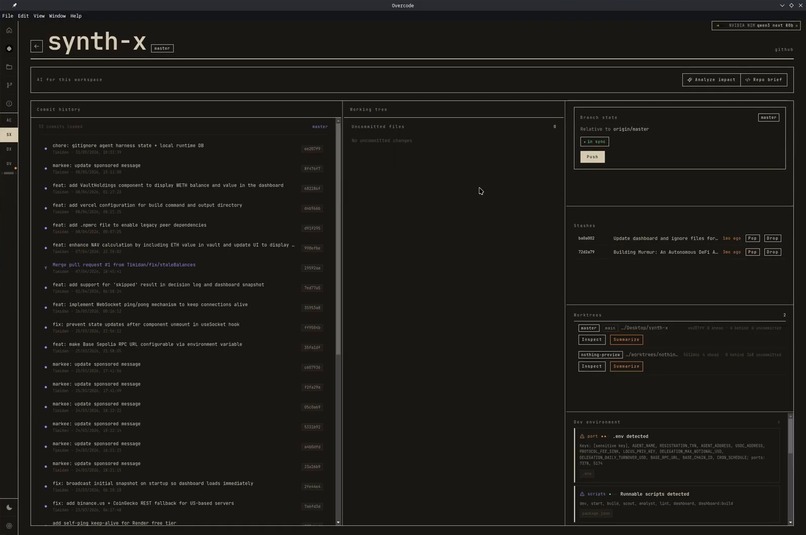Click the info circle icon in the sidebar
806x535 pixels.
(x=9, y=104)
